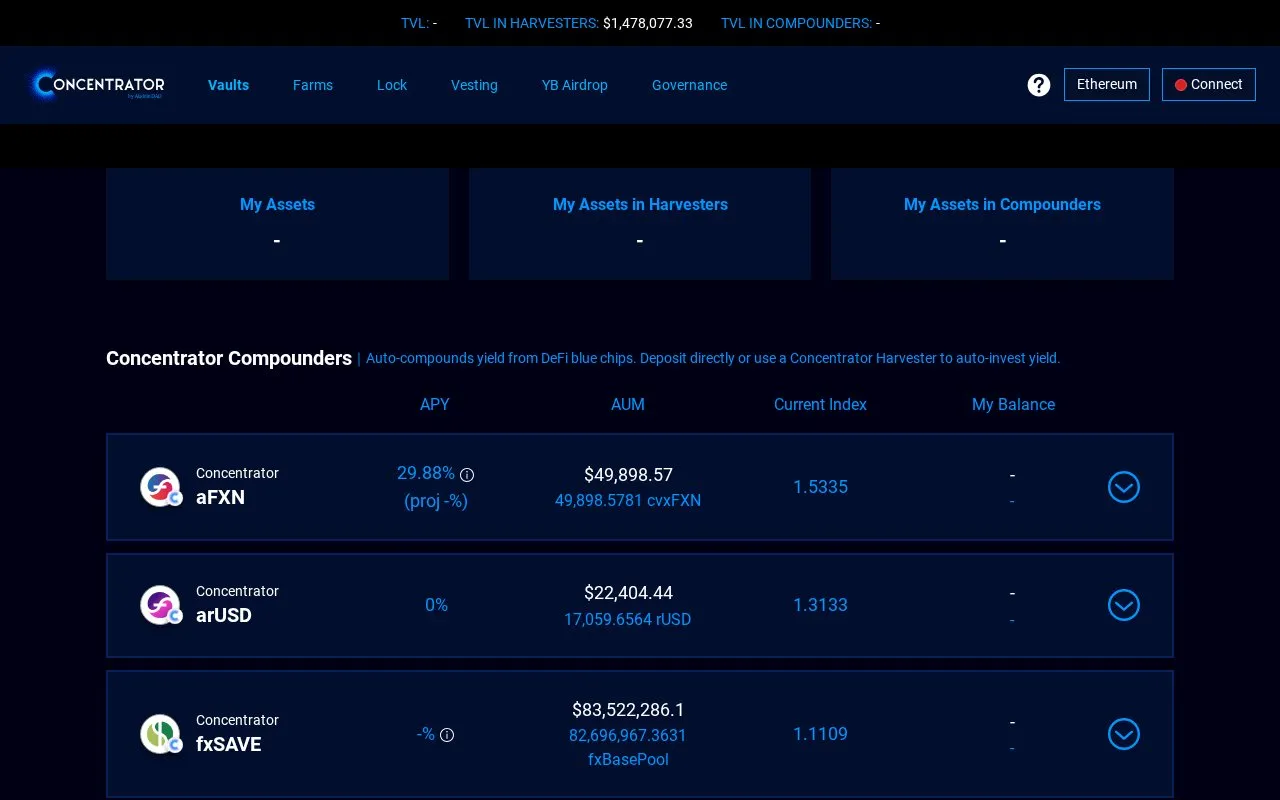Expand the aFXN compounder row
1280x800 pixels.
coord(1124,487)
